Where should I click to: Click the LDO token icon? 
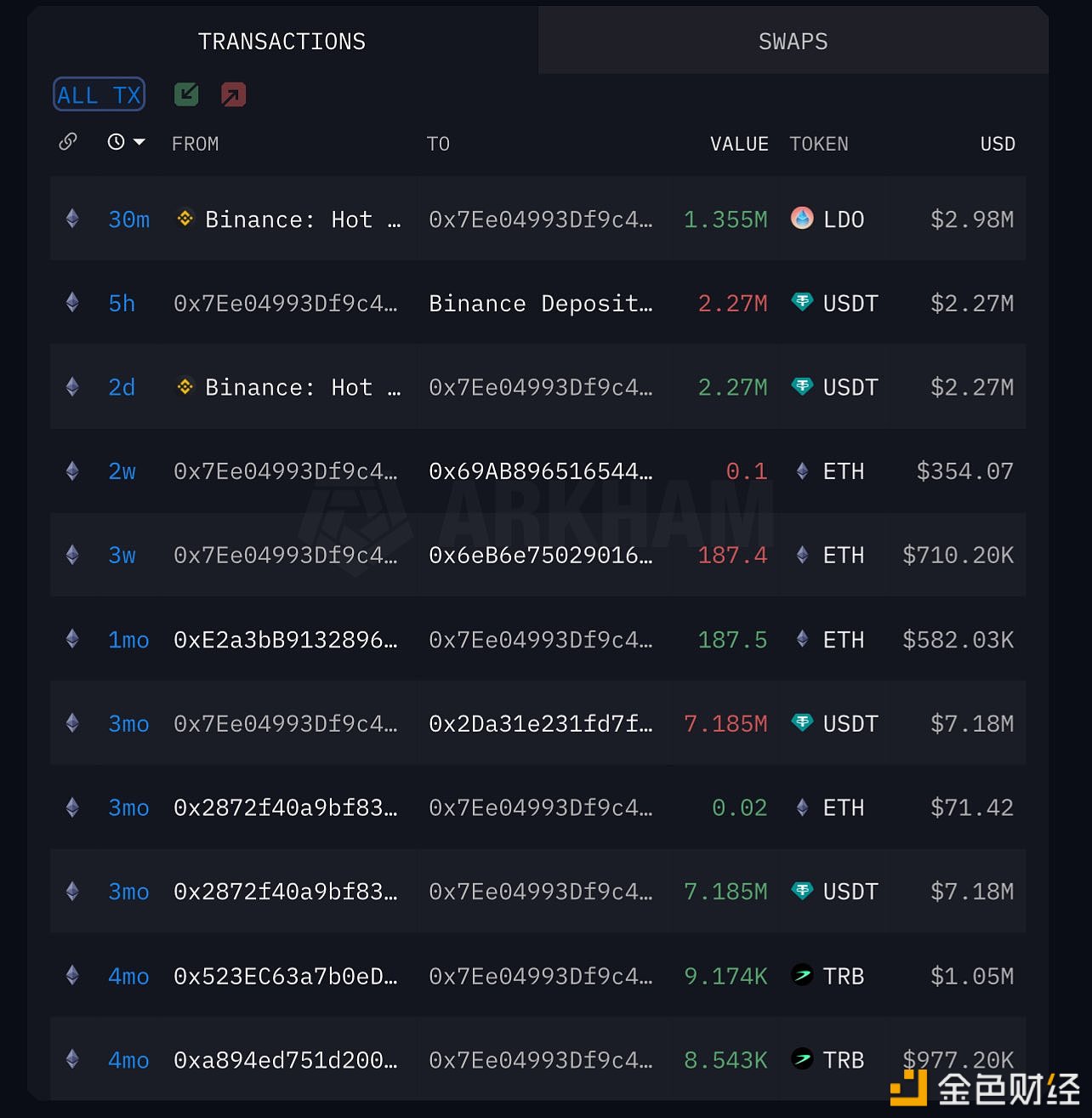802,219
